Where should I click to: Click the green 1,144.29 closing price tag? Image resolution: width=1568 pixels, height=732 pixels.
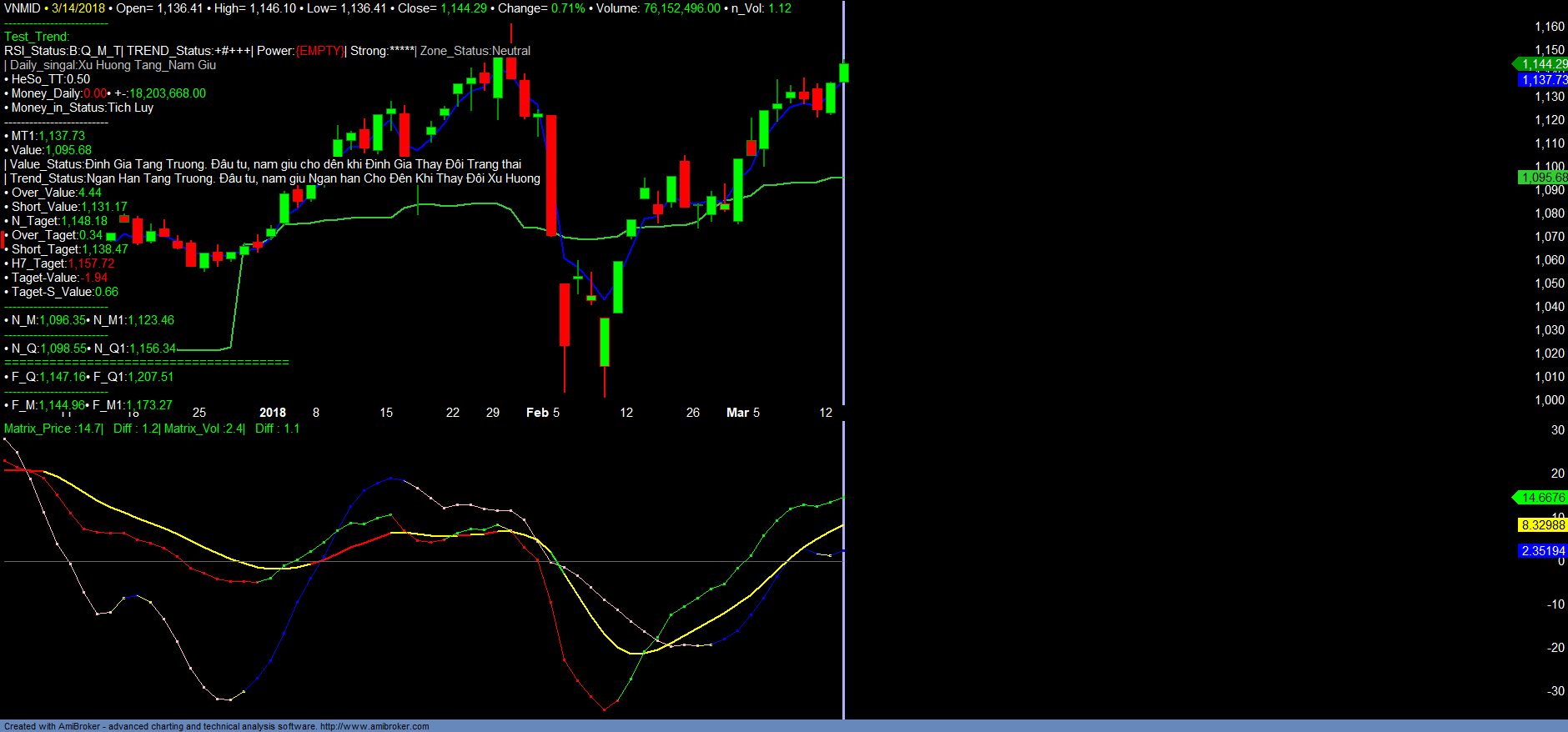[x=1542, y=64]
